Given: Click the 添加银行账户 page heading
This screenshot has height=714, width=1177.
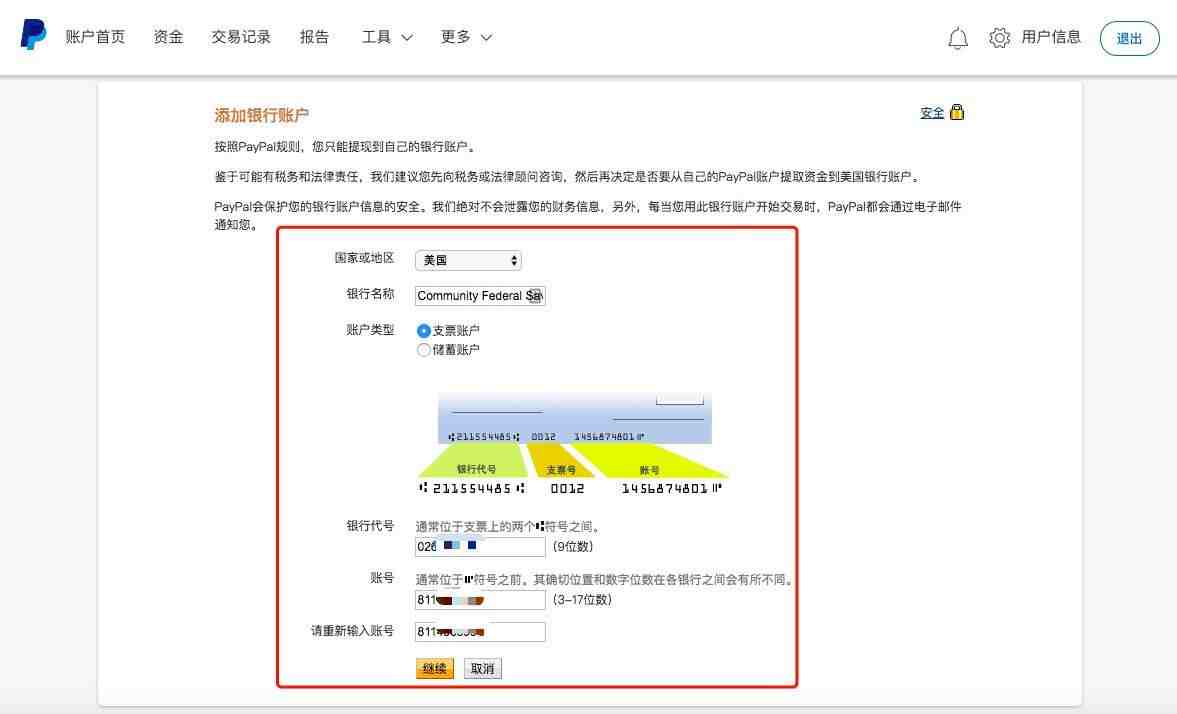Looking at the screenshot, I should point(261,115).
